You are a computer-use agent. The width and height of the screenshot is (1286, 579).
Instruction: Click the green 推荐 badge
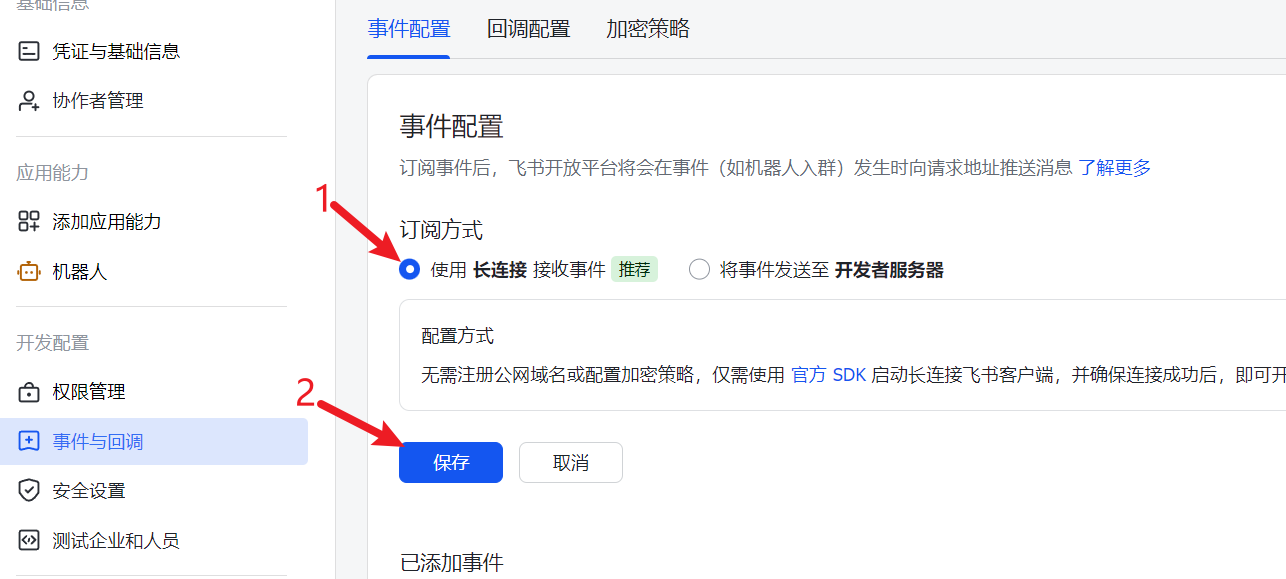coord(634,270)
